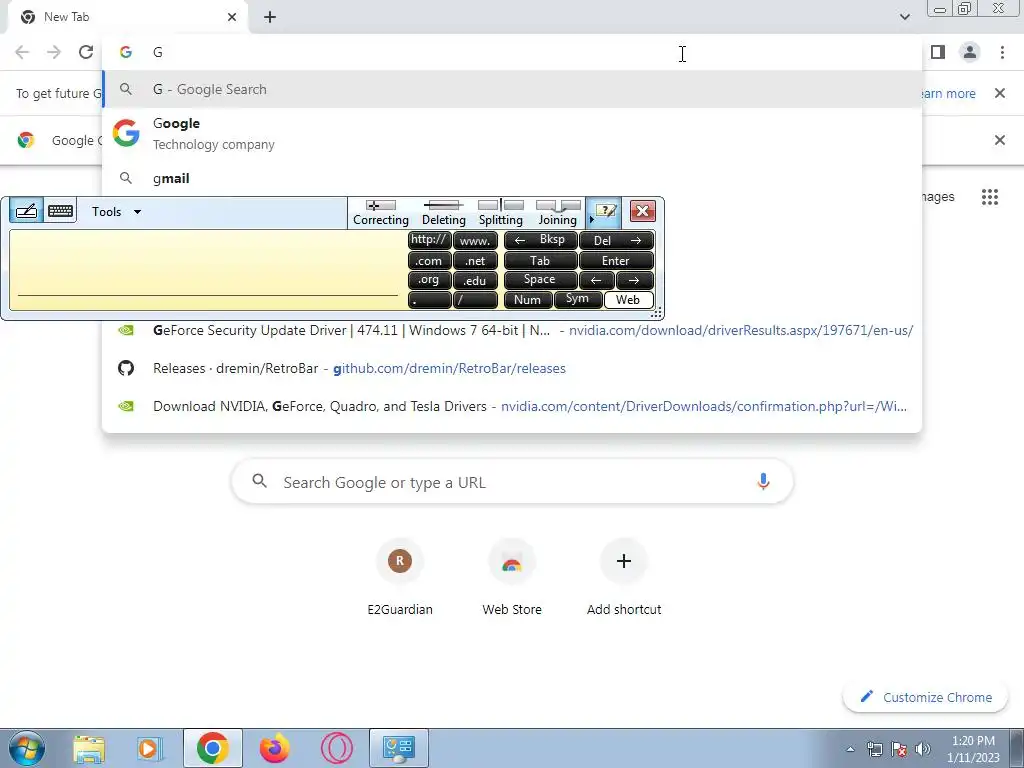The image size is (1024, 768).
Task: Launch Opera from taskbar
Action: (x=337, y=748)
